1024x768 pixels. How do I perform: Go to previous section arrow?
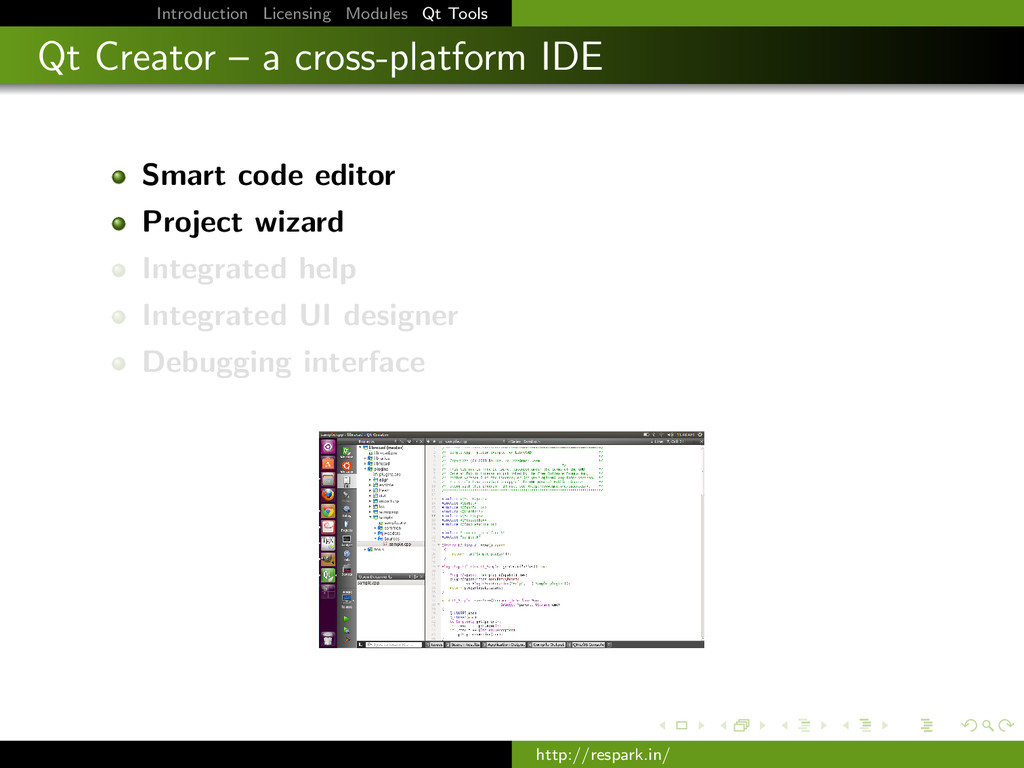[x=846, y=726]
